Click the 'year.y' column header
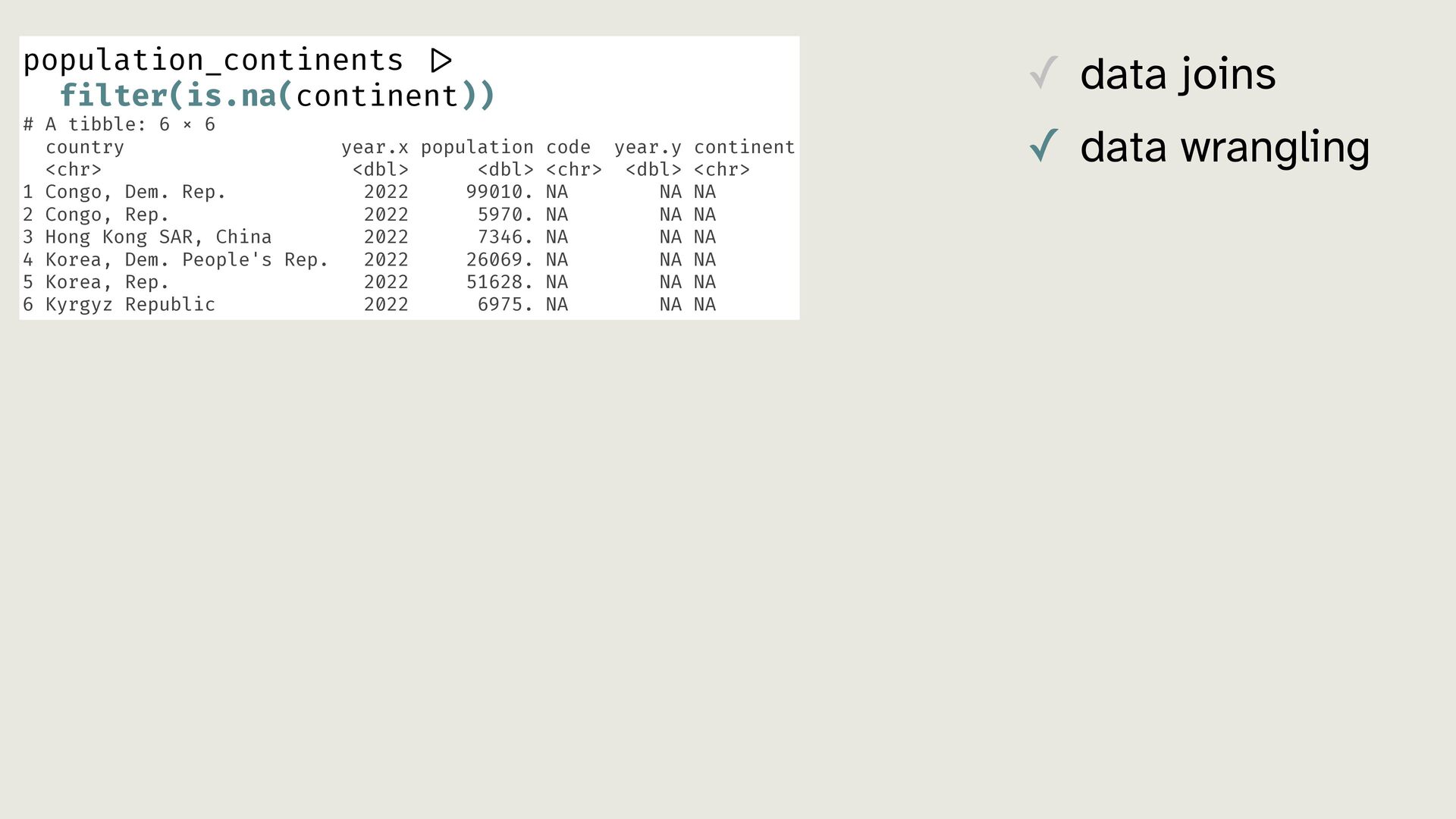 (648, 147)
